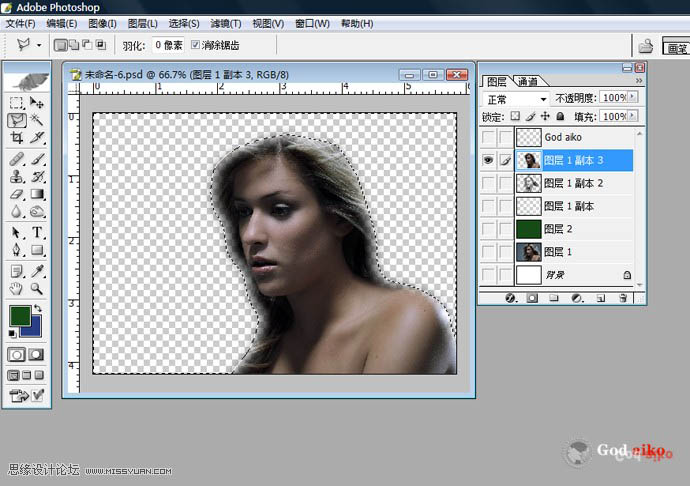This screenshot has width=690, height=486.
Task: Open the 不透明度 opacity slider arrow
Action: click(x=634, y=99)
